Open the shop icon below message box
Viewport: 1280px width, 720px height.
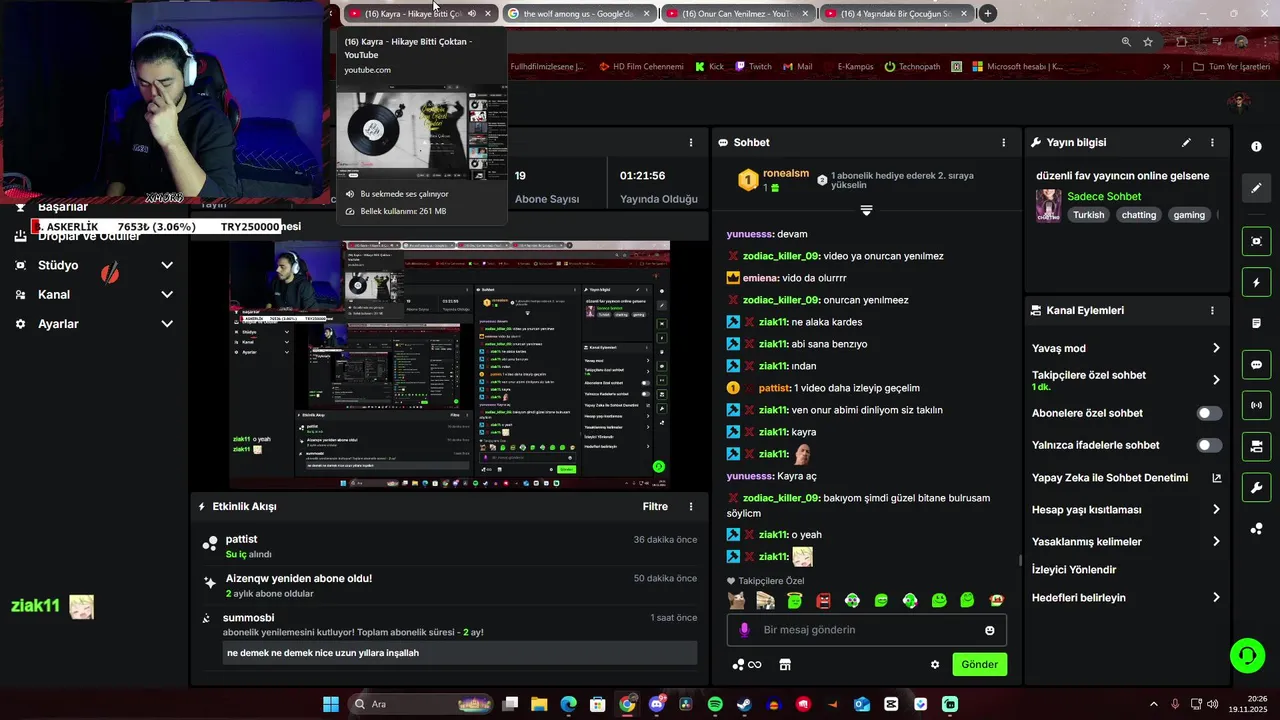click(785, 665)
